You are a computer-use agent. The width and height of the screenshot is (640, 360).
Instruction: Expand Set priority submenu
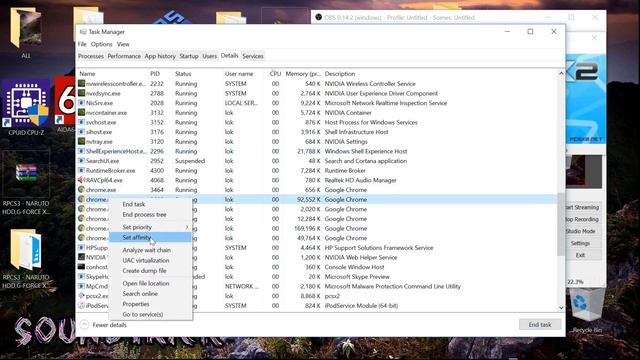point(151,227)
